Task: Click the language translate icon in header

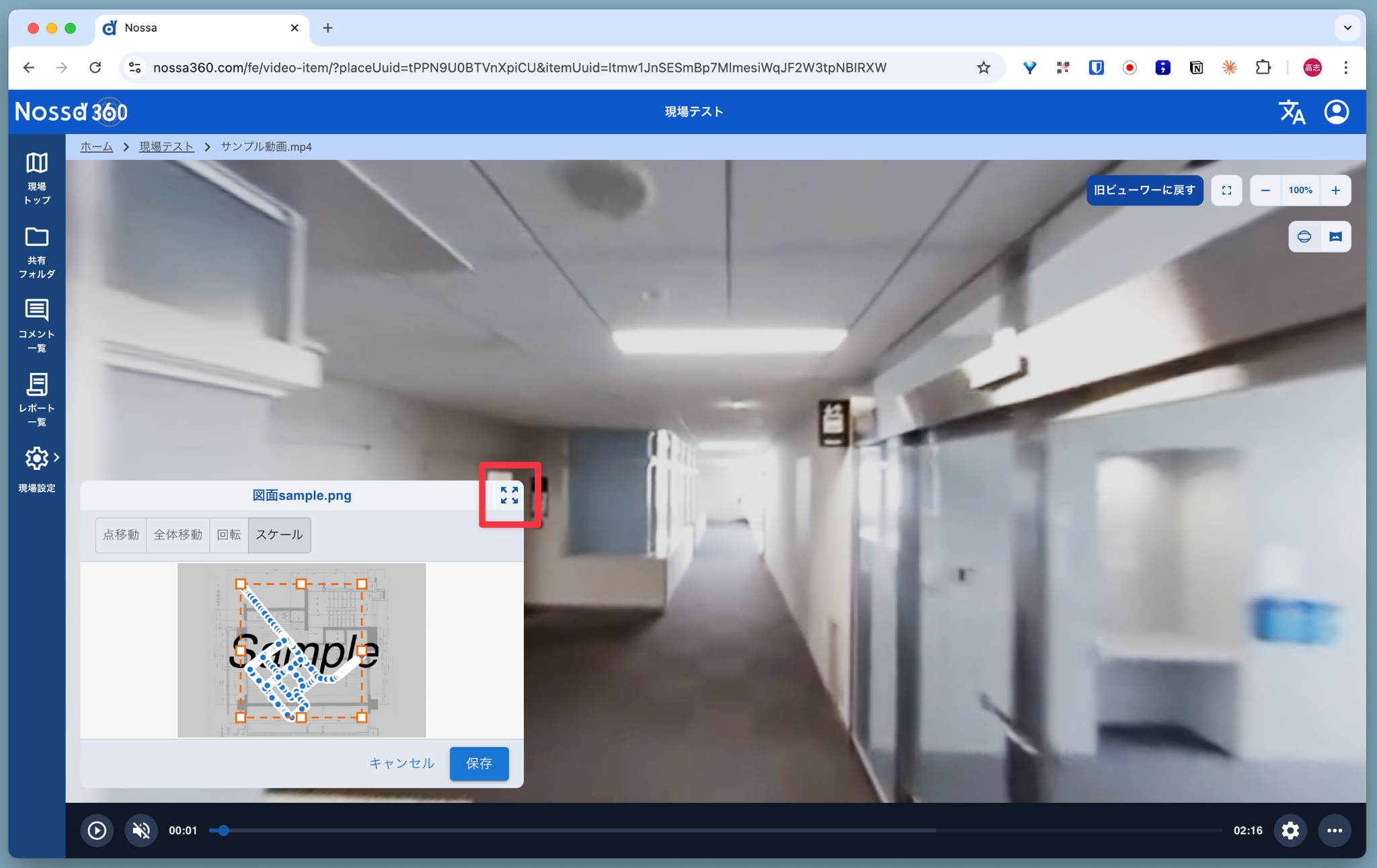Action: point(1291,112)
